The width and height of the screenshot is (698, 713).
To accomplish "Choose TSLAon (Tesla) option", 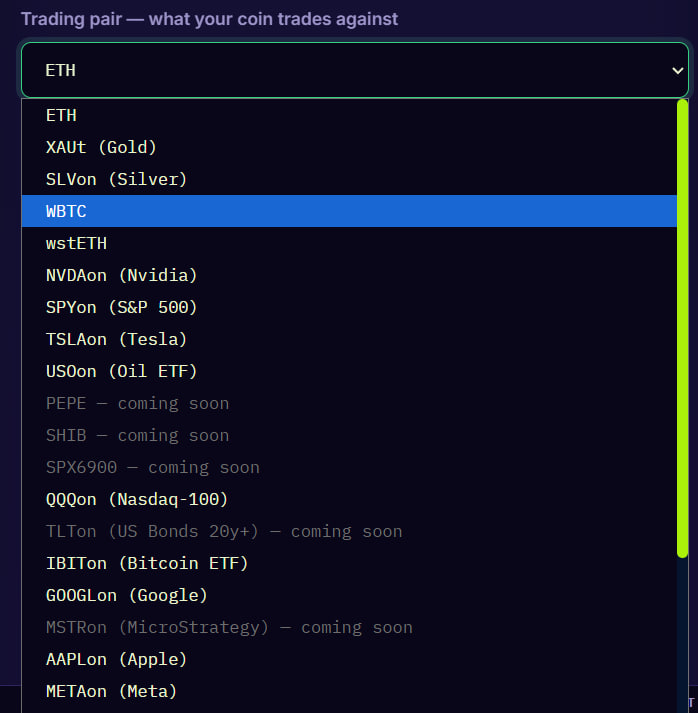I will coord(349,339).
